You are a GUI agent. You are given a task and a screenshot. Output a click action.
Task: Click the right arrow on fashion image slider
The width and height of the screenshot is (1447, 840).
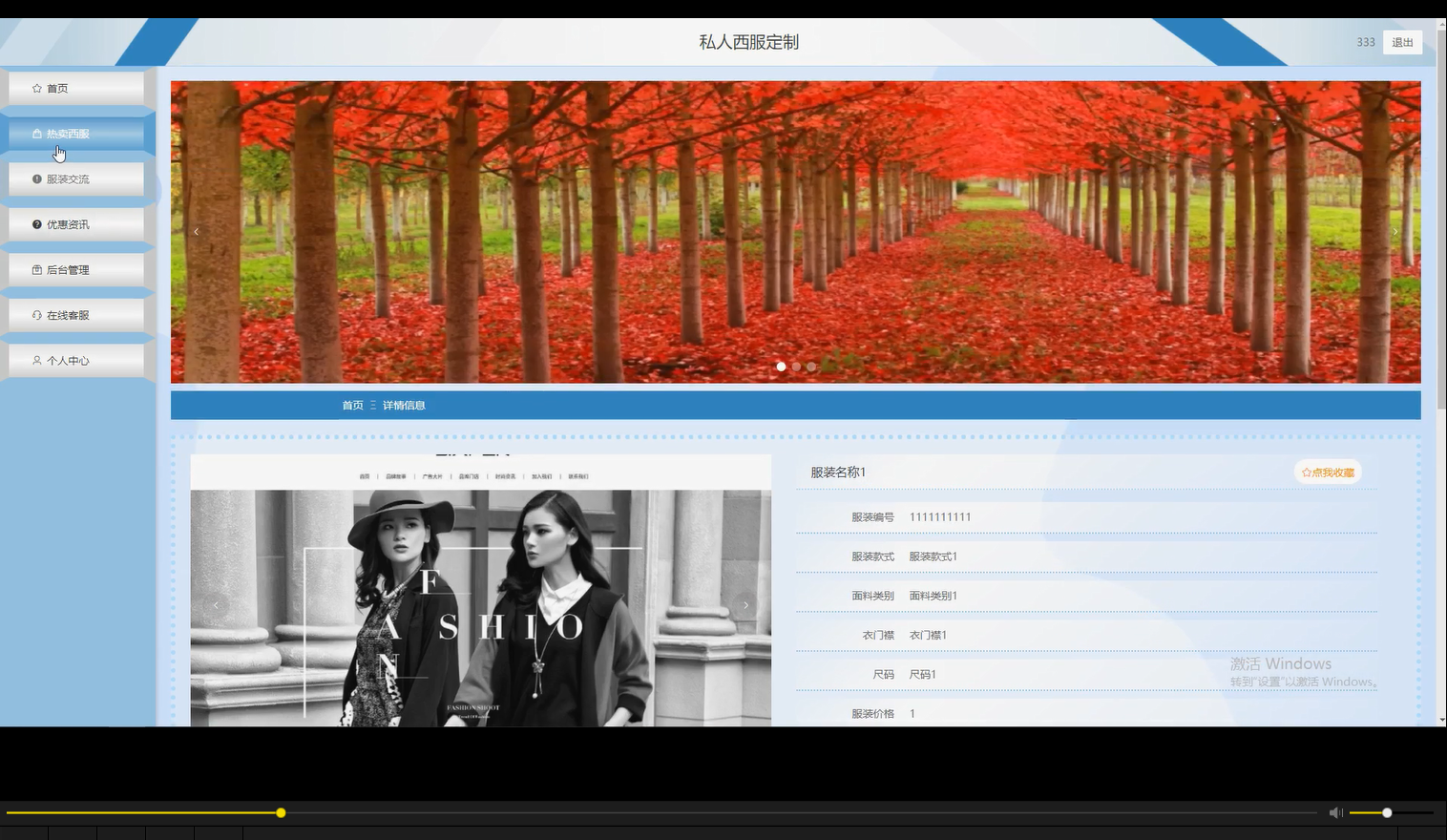(745, 604)
